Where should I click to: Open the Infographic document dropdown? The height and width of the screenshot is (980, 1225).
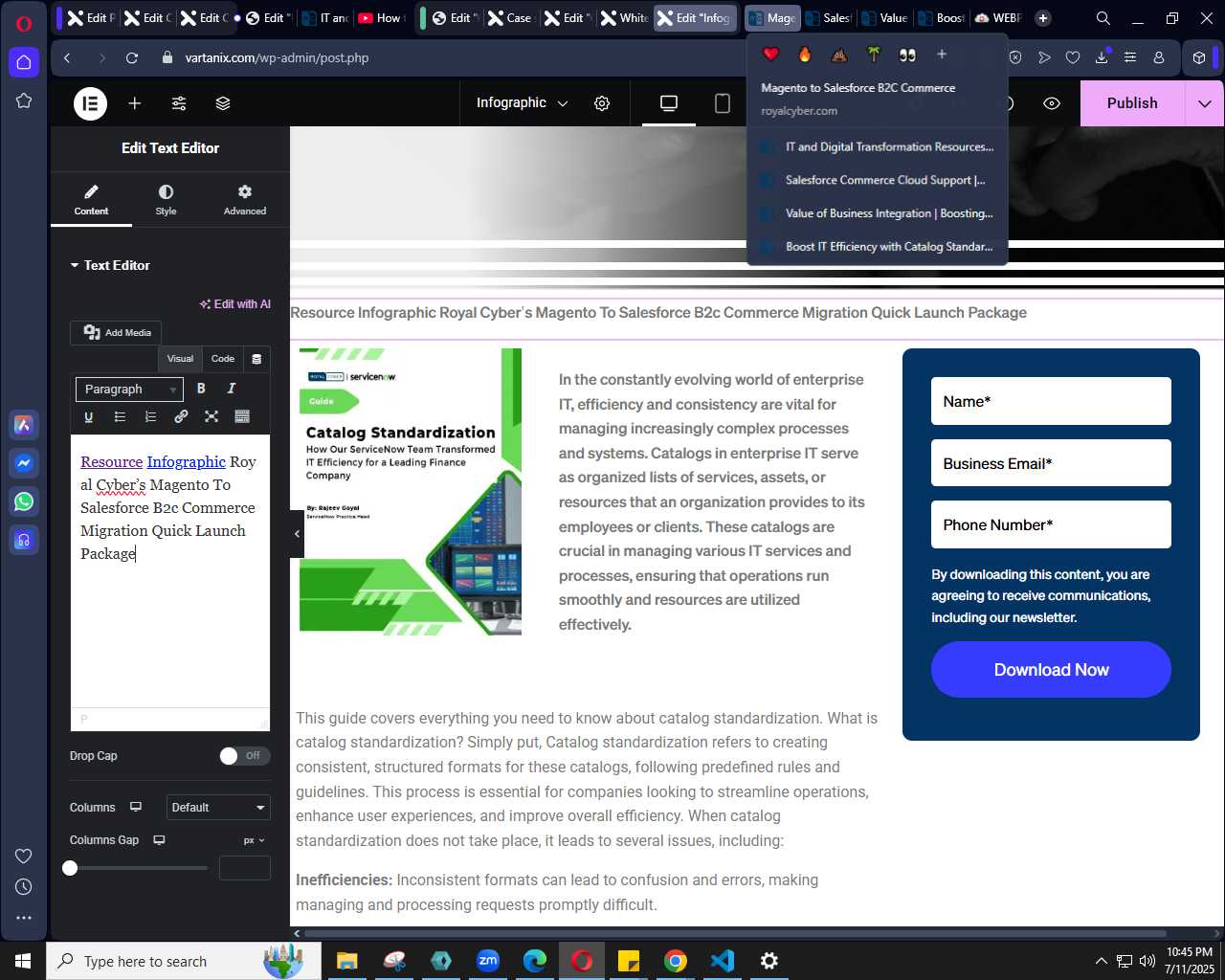[x=523, y=103]
